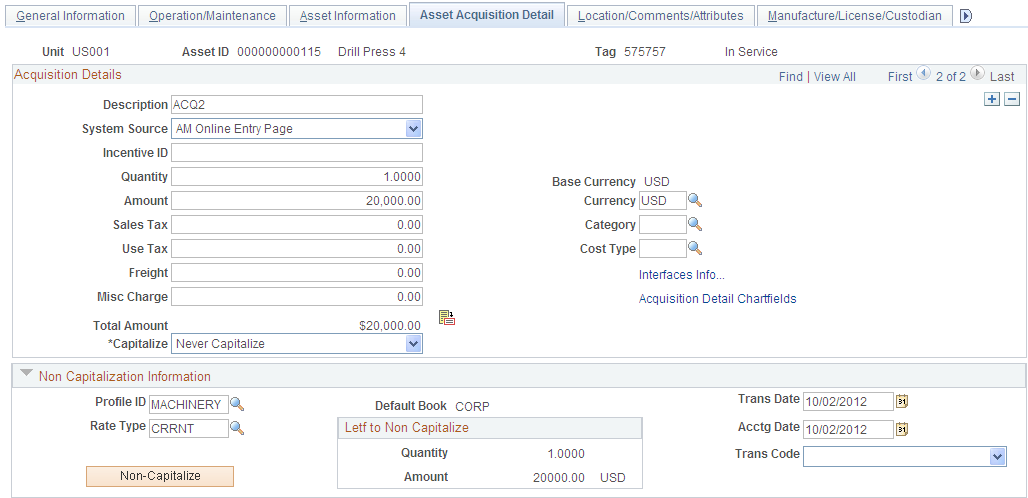This screenshot has height=498, width=1028.
Task: Click the 20000.00 amount in Non Capitalize box
Action: tap(559, 478)
